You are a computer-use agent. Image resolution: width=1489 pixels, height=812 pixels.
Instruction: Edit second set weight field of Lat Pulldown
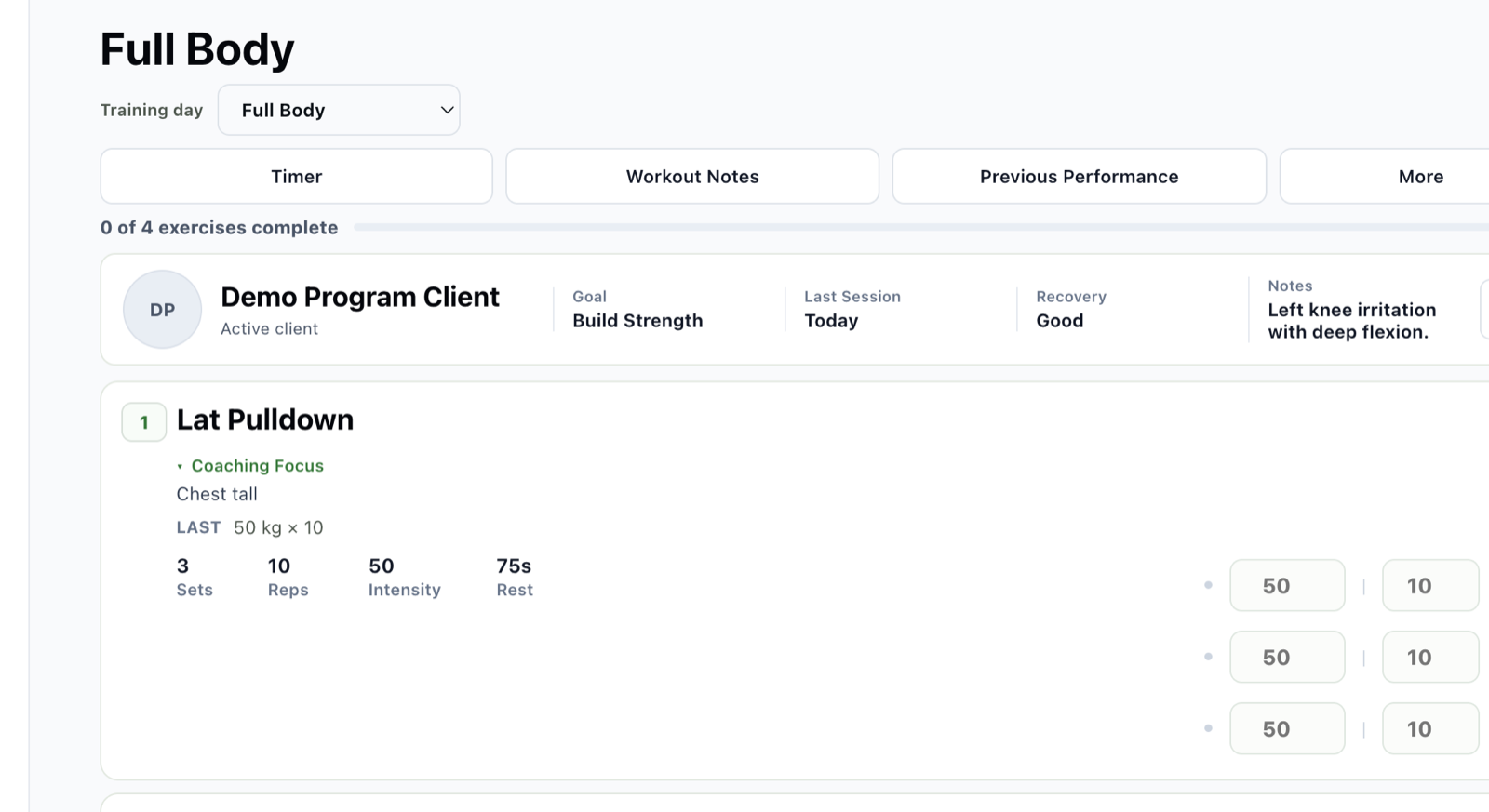coord(1287,657)
